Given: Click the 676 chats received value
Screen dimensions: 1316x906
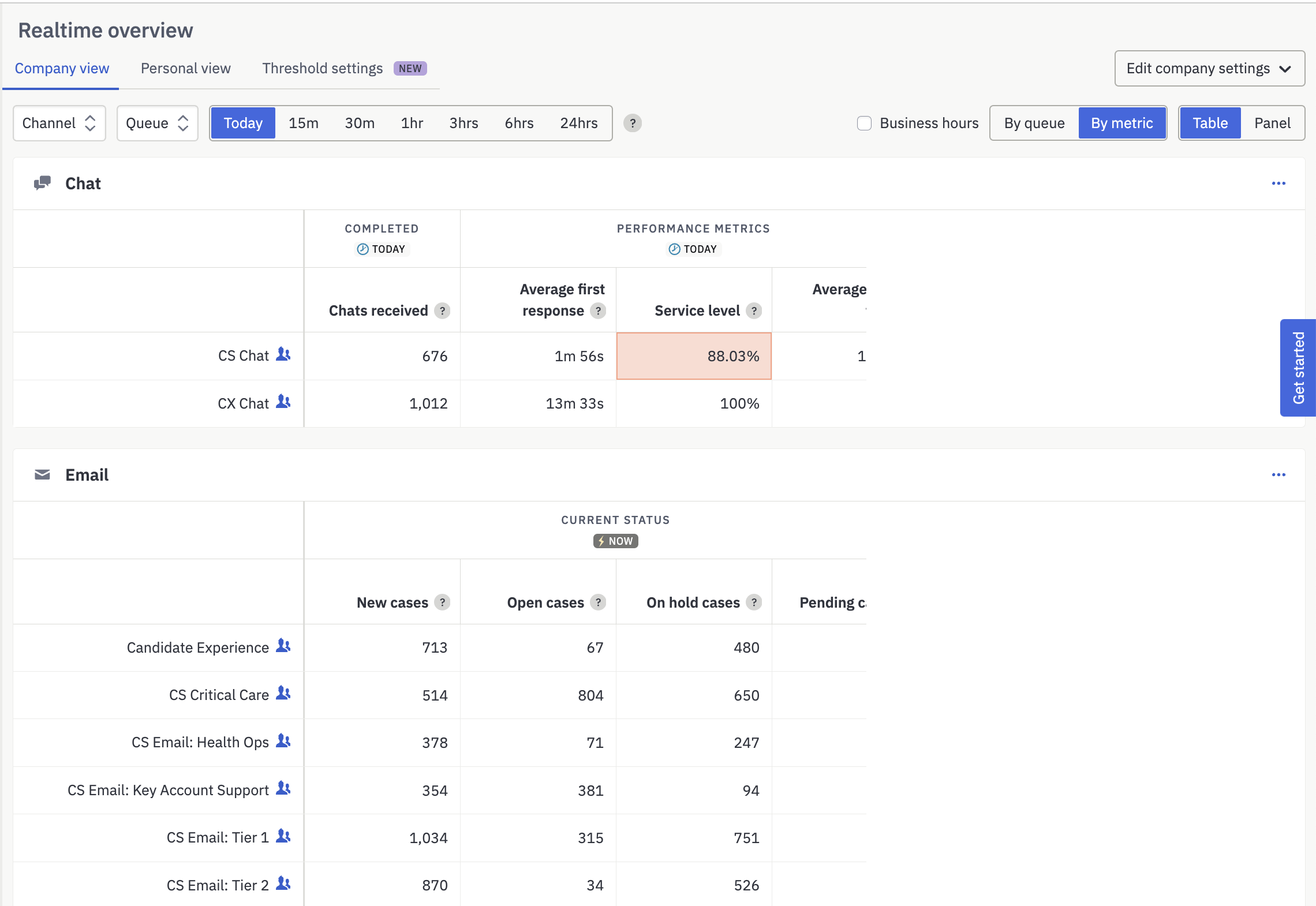Looking at the screenshot, I should click(x=435, y=356).
